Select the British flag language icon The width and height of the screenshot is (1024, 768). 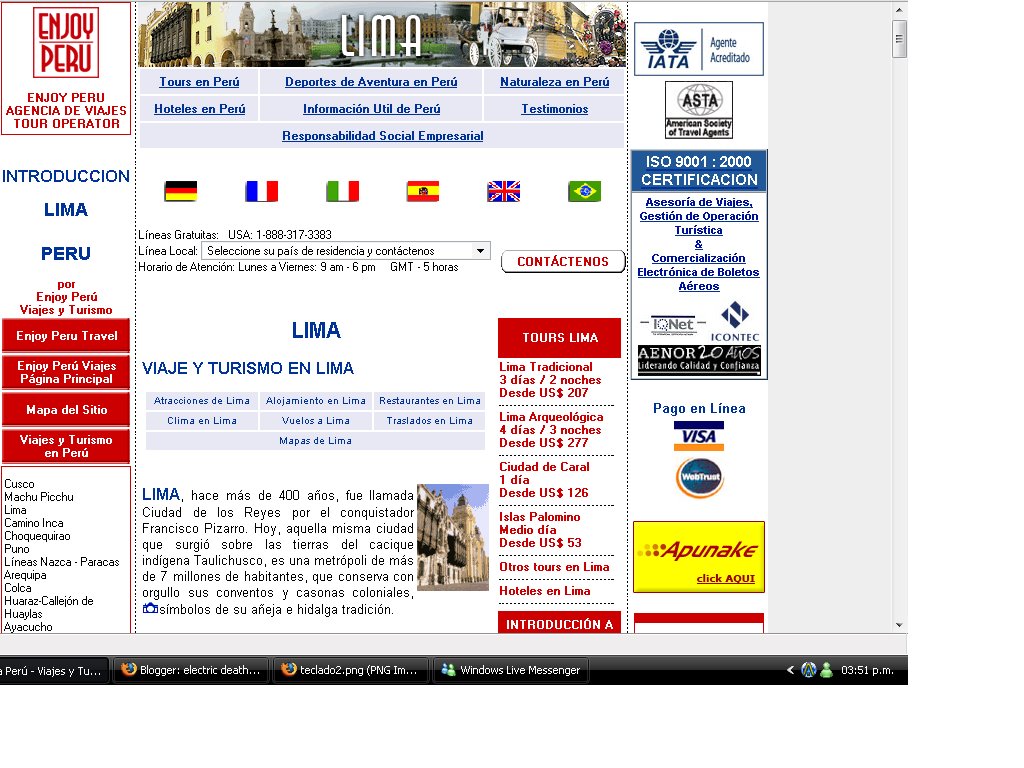pos(504,191)
